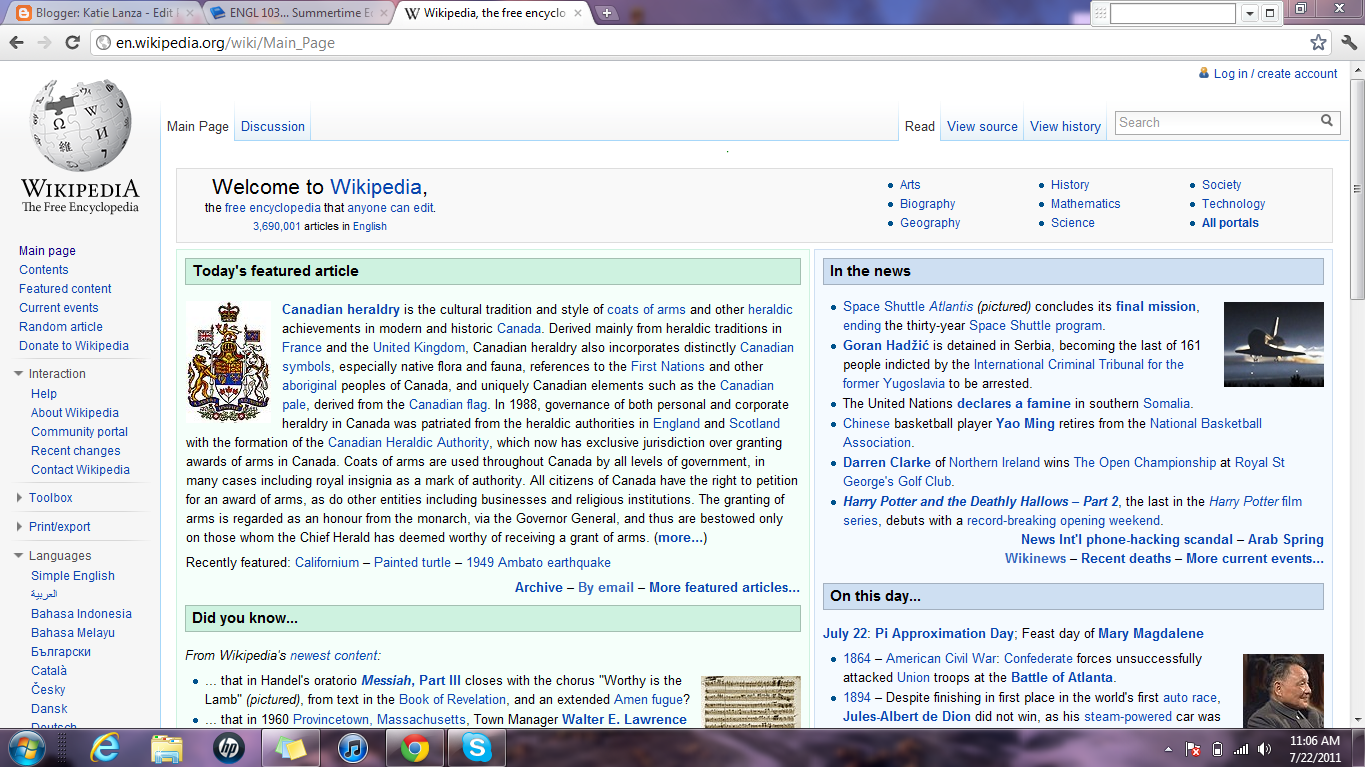Click the Wikipedia search magnifier icon
1365x767 pixels.
[1327, 122]
